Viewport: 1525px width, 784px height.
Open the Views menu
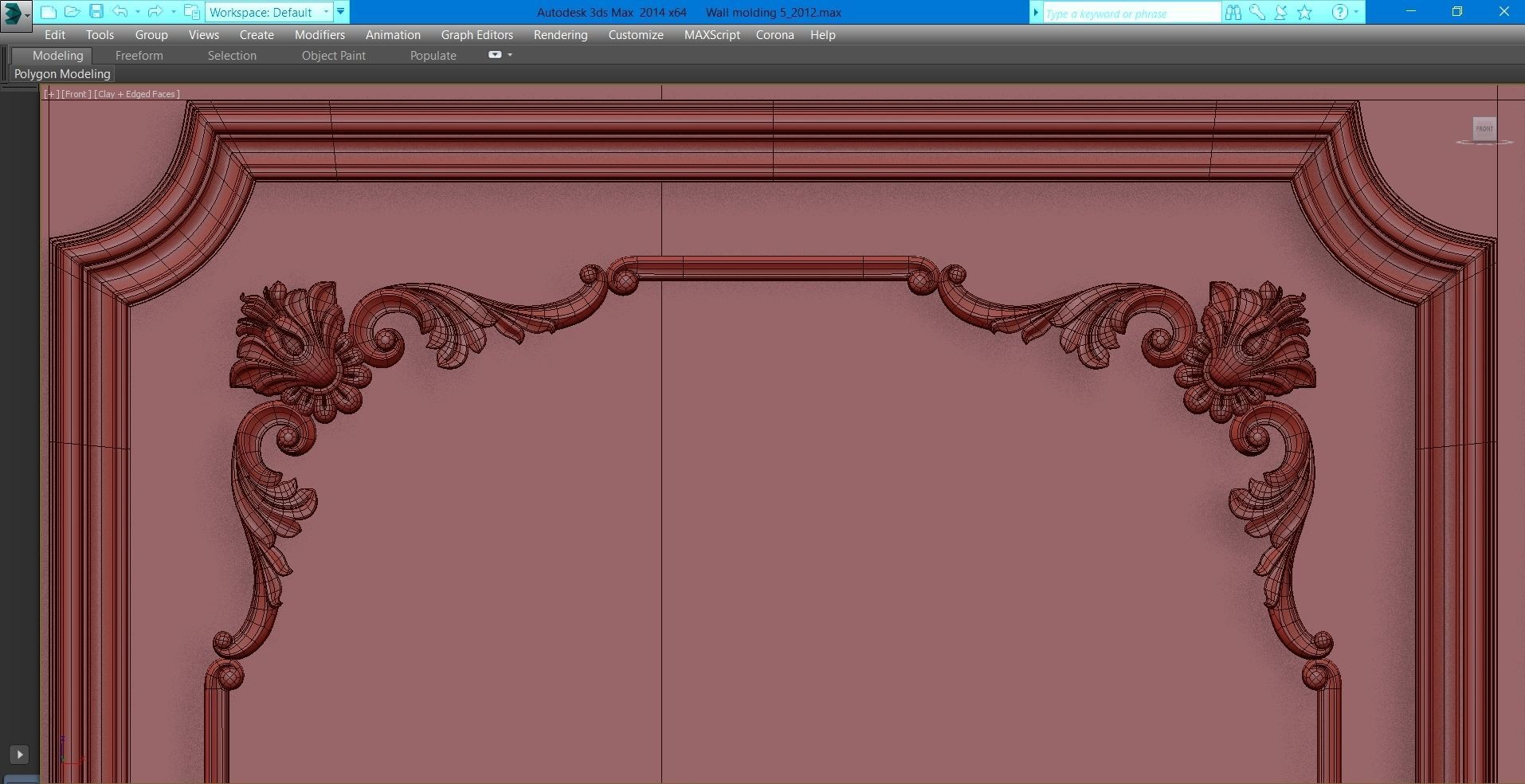[204, 35]
